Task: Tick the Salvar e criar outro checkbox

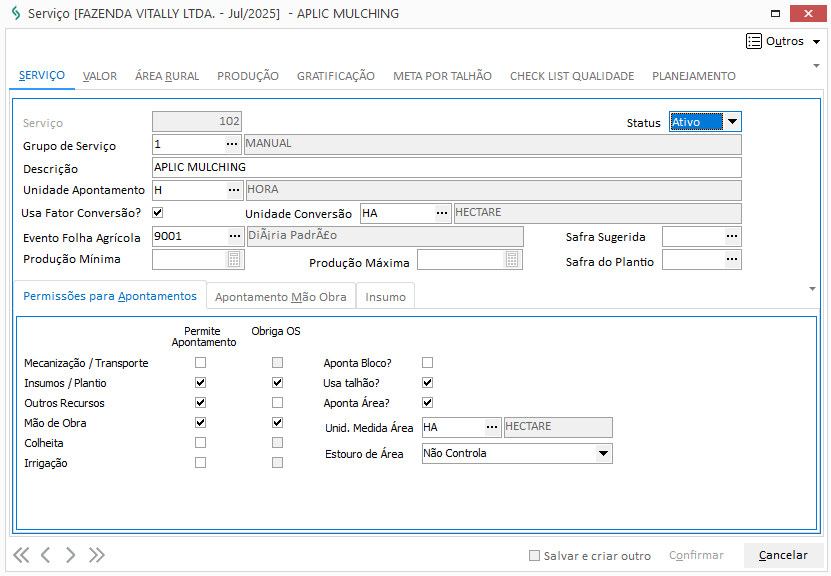Action: click(x=535, y=556)
